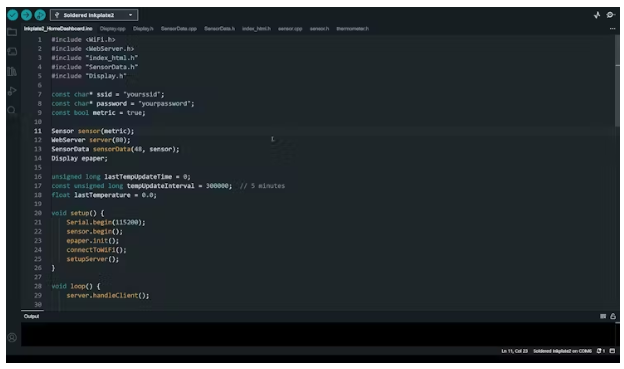Screen dimensions: 624x369
Task: Open the Boards Manager sidebar panel
Action: tap(12, 51)
